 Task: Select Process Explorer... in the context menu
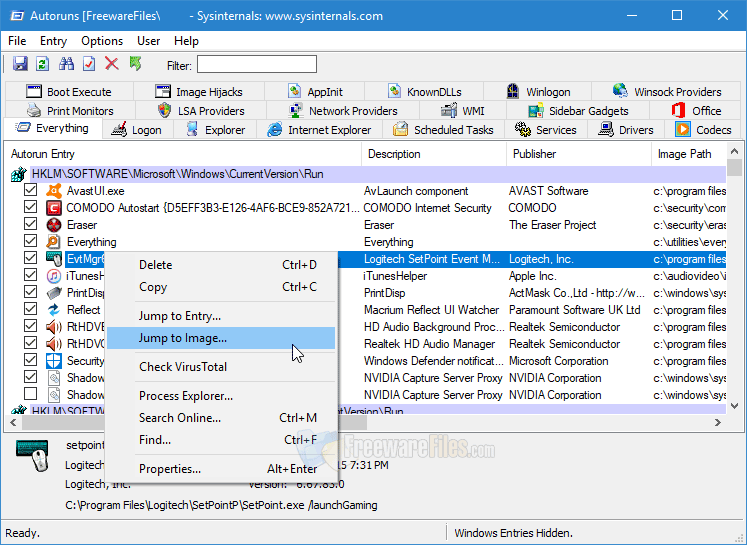pyautogui.click(x=186, y=396)
